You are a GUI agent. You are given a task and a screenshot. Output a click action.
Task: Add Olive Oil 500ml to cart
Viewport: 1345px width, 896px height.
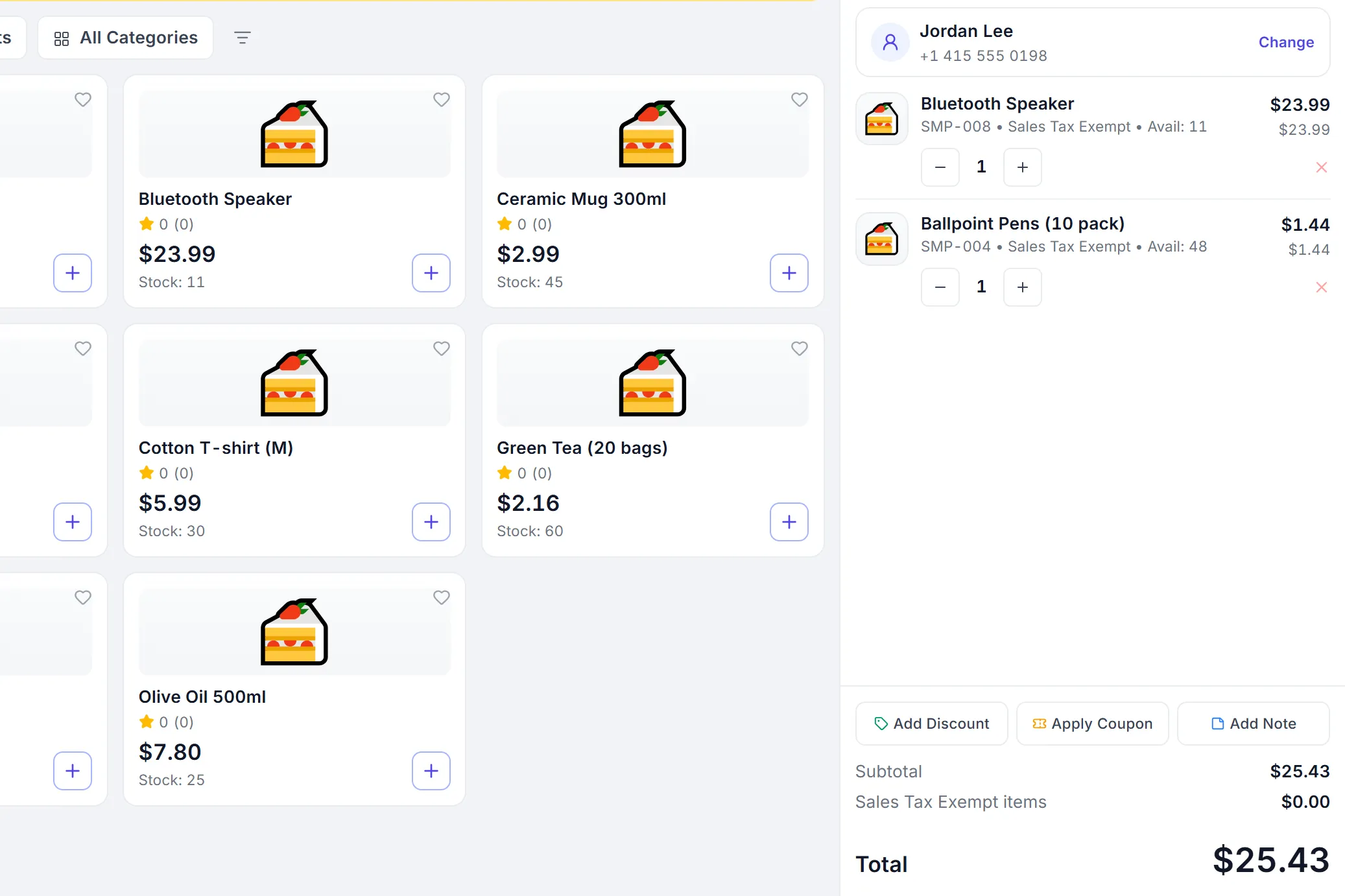pyautogui.click(x=431, y=771)
